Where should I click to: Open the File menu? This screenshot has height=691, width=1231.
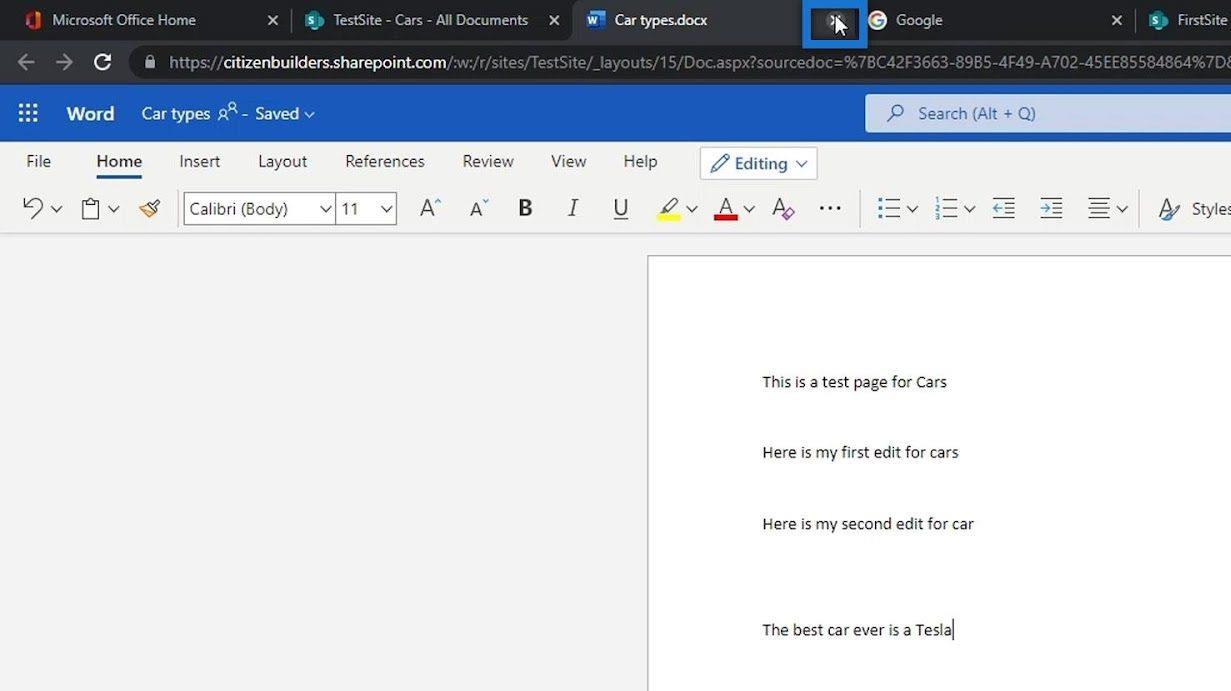click(x=38, y=161)
